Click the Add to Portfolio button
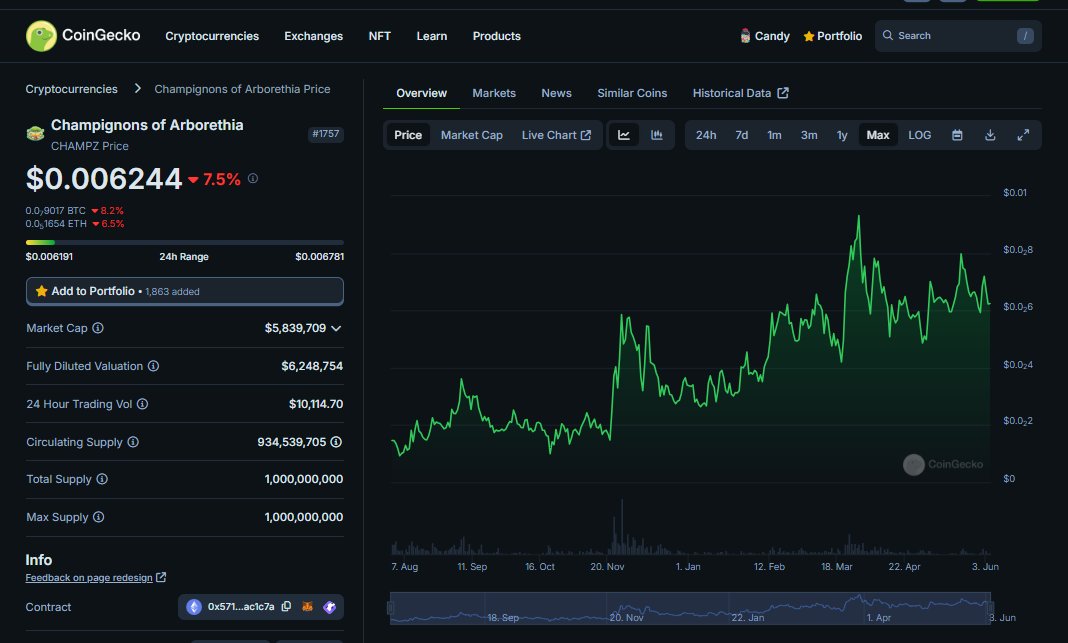 (184, 291)
